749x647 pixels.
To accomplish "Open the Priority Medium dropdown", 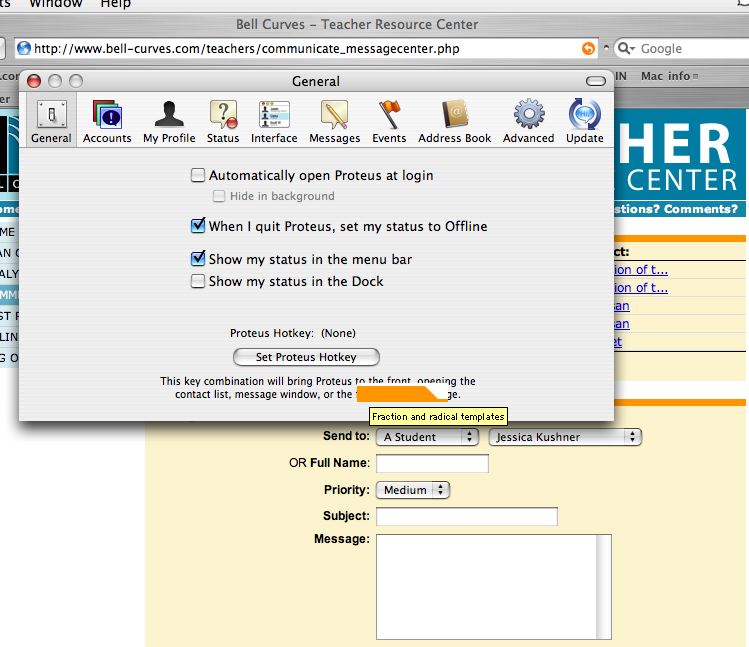I will click(413, 490).
